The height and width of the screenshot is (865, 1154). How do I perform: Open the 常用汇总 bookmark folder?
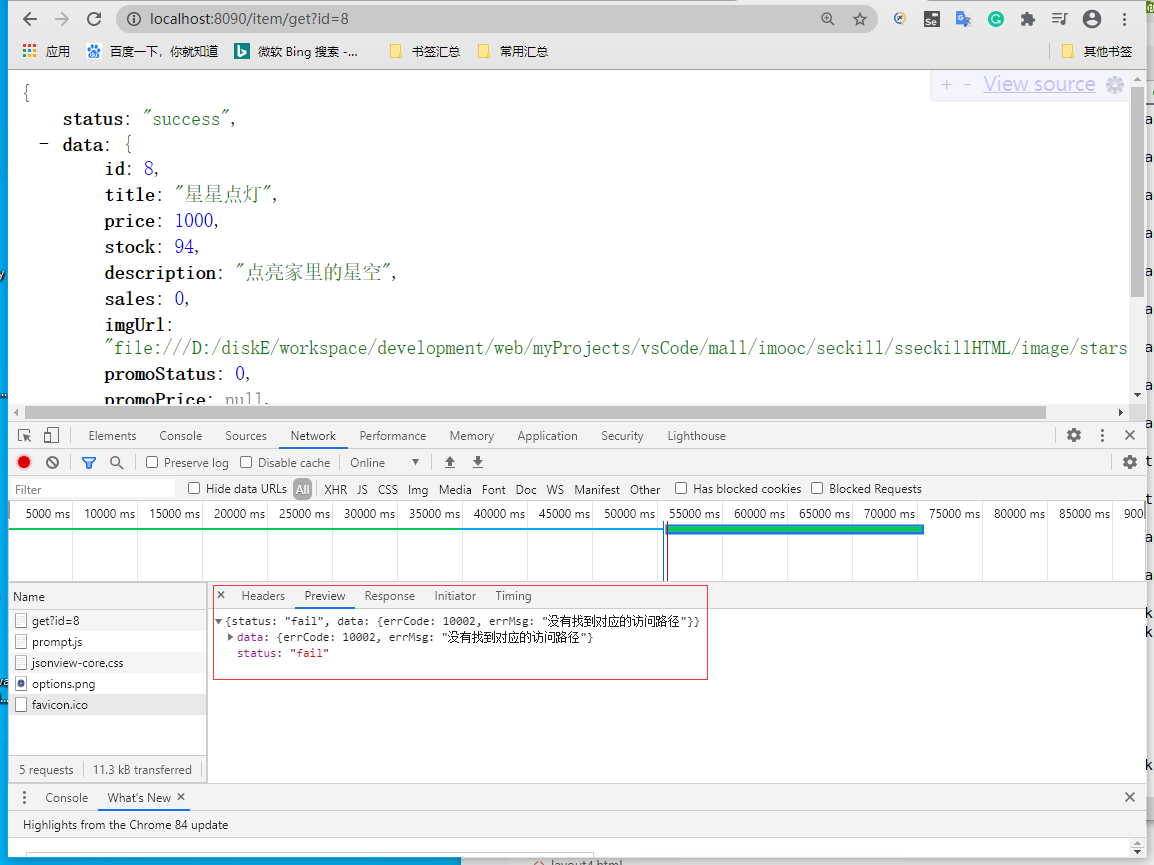(x=514, y=51)
